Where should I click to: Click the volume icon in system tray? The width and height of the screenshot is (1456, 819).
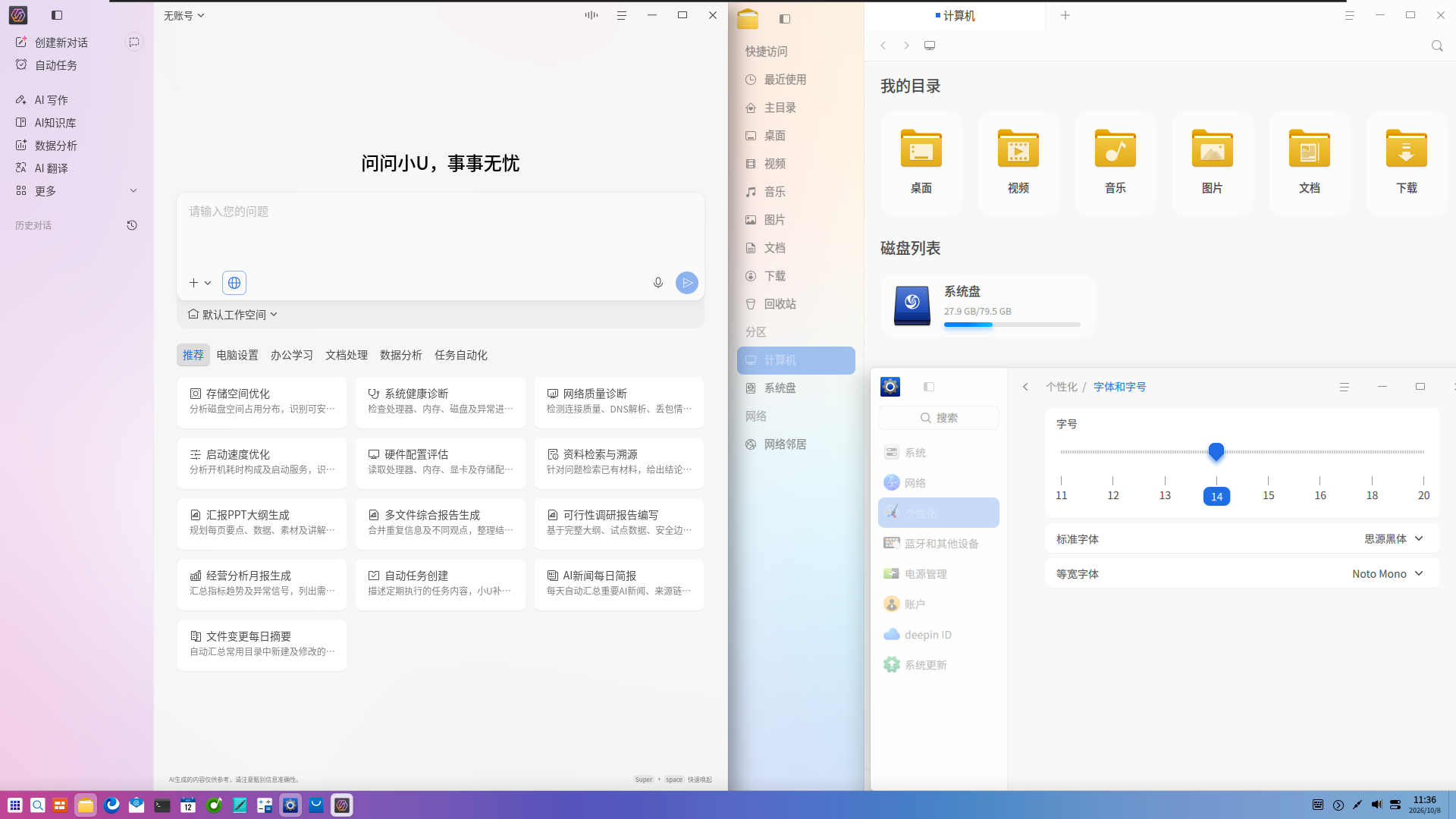click(x=1376, y=805)
